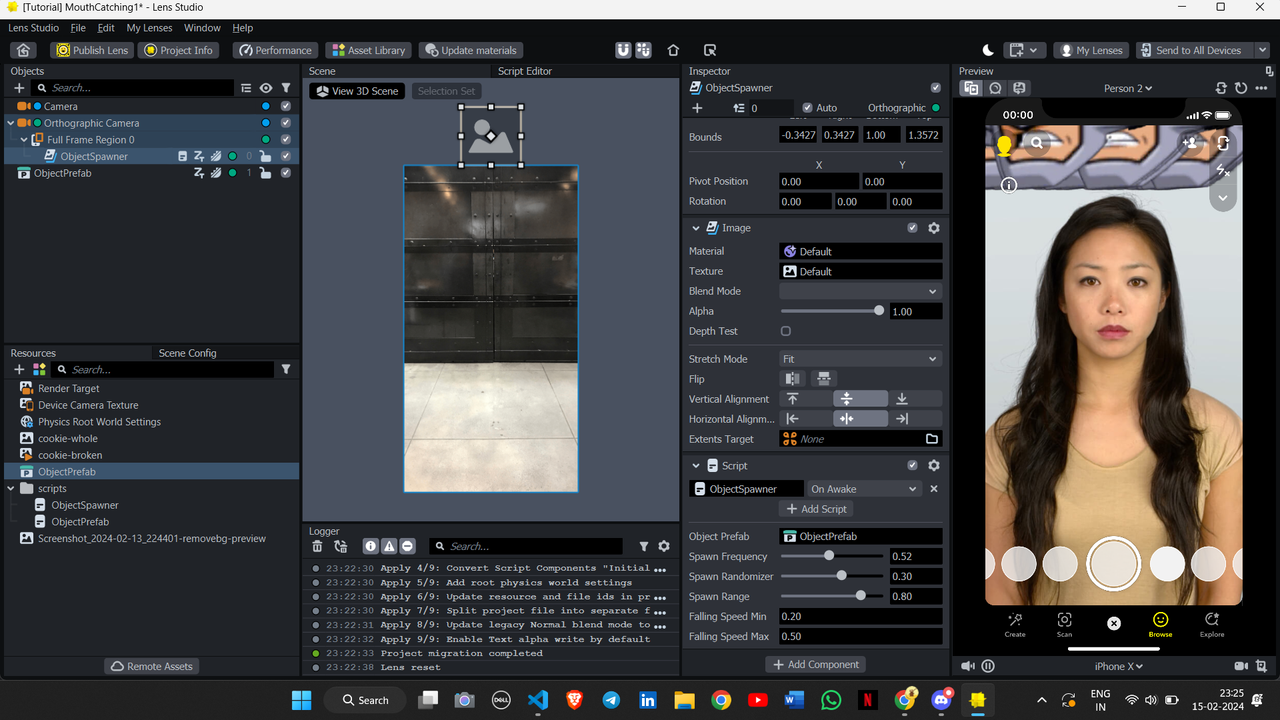Collapse Orthographic Camera tree node
The width and height of the screenshot is (1280, 720).
[11, 123]
